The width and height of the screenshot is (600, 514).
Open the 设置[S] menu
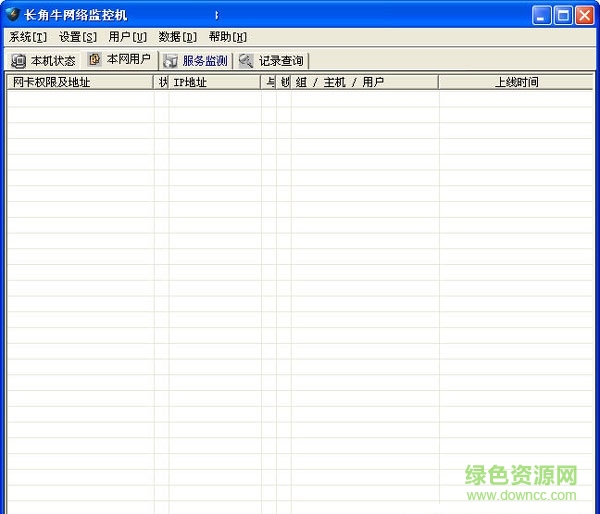pyautogui.click(x=78, y=37)
